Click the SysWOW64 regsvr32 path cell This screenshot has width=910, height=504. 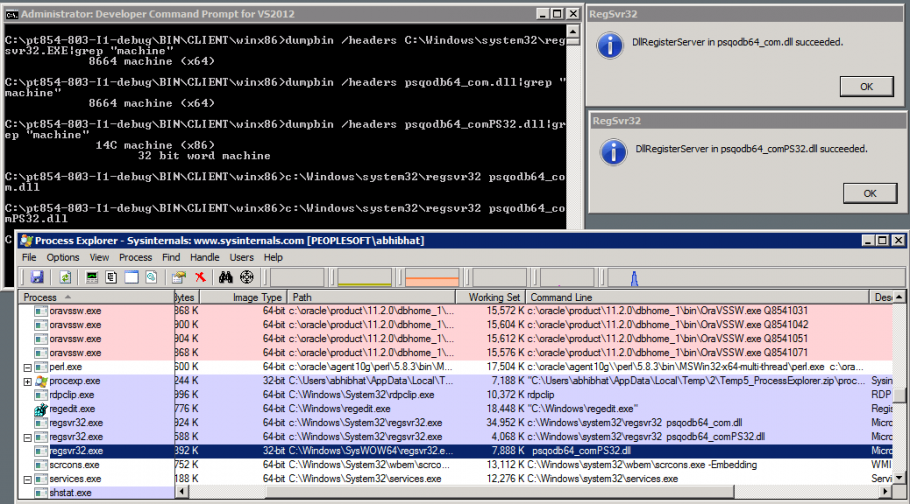(x=371, y=451)
